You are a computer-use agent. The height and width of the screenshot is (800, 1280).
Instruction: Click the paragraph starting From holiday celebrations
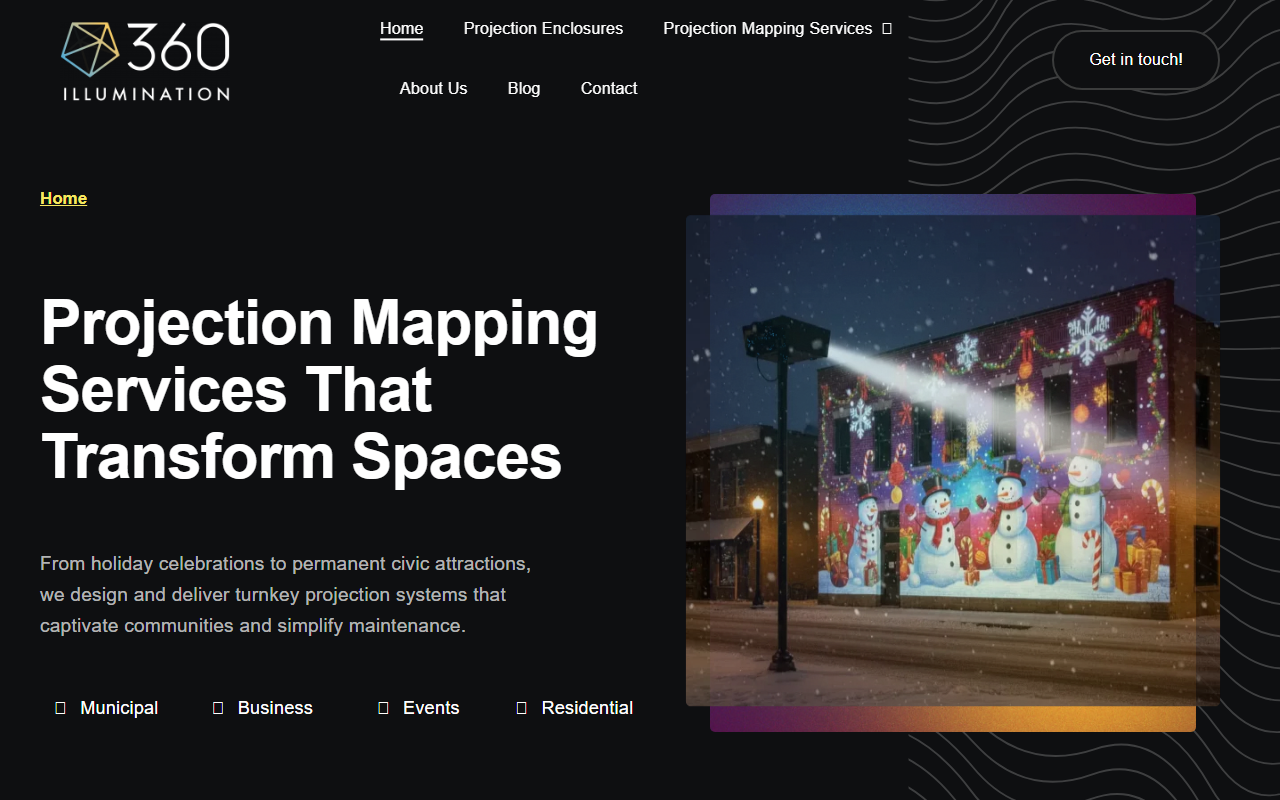coord(286,595)
